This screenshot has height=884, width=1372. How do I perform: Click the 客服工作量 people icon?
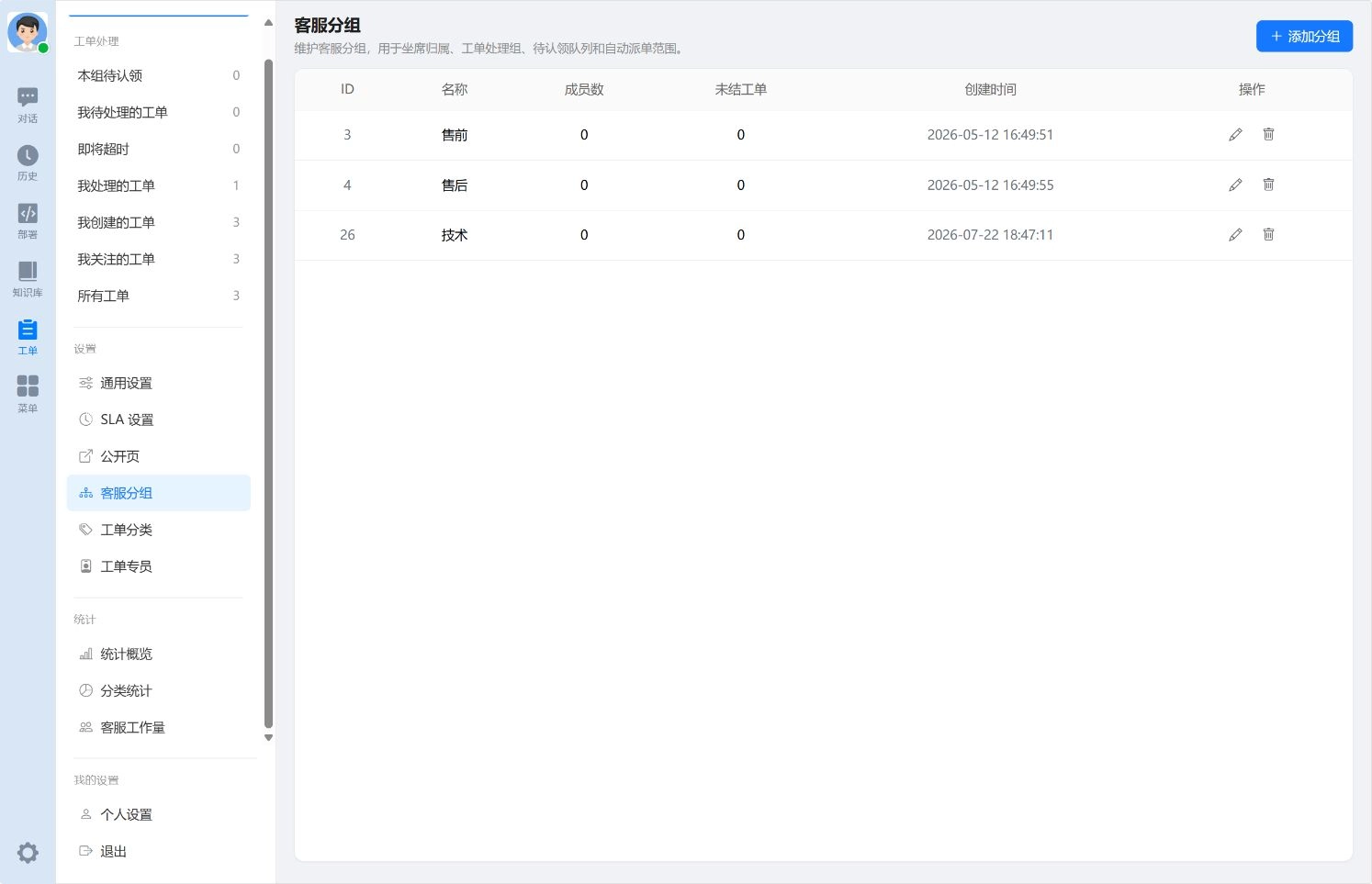[85, 727]
